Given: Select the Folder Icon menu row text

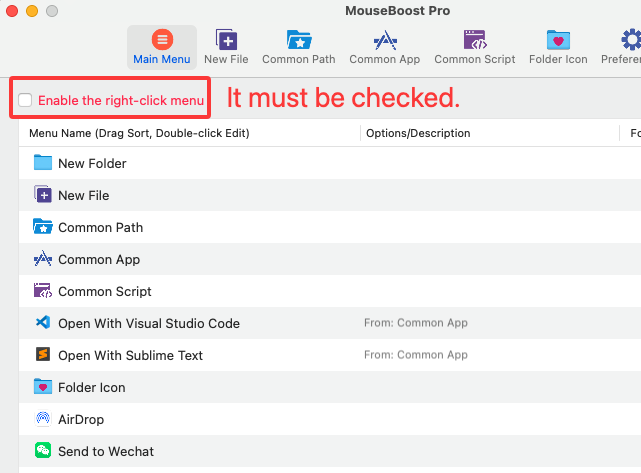Looking at the screenshot, I should tap(92, 388).
